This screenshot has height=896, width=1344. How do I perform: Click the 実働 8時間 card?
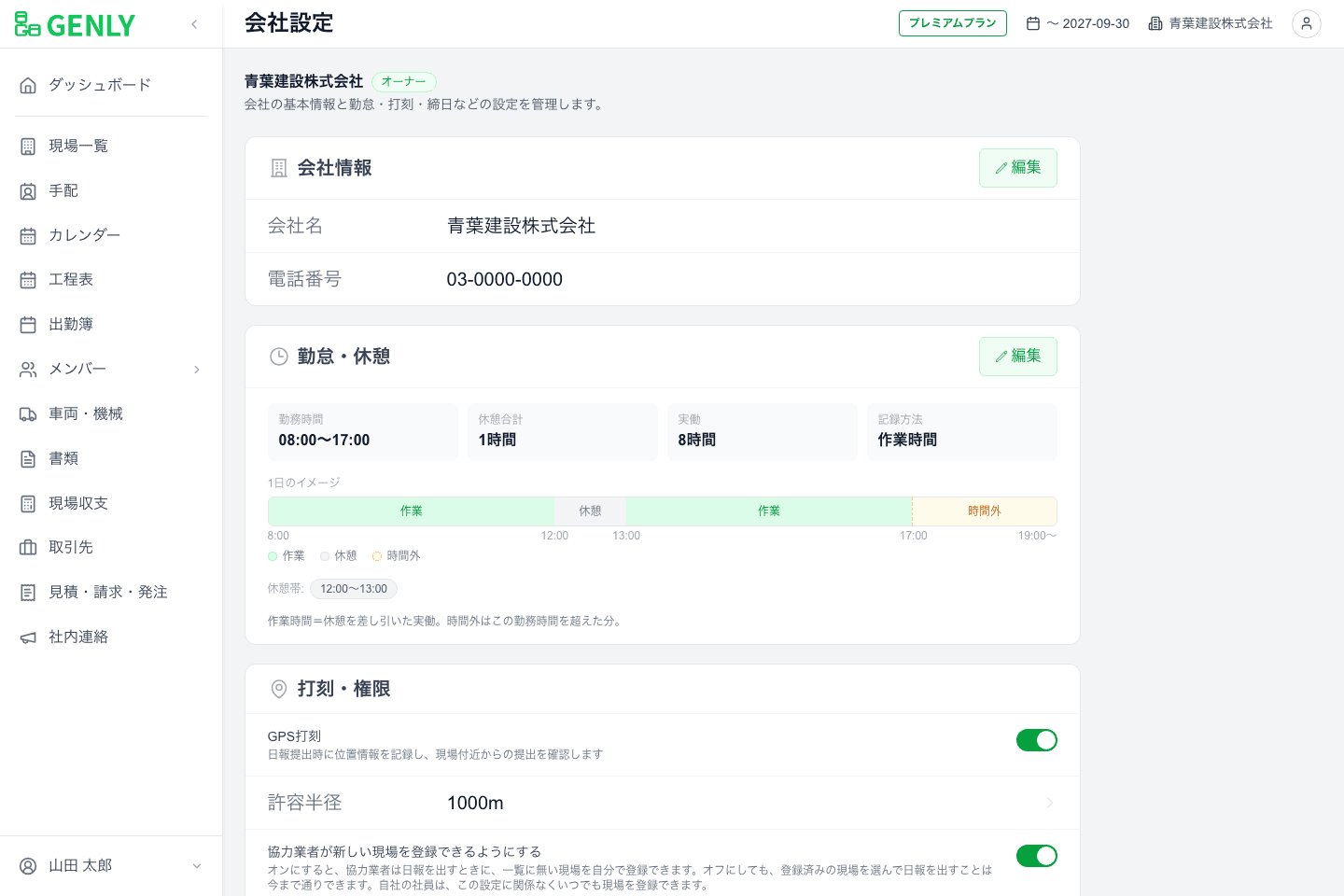click(x=763, y=431)
